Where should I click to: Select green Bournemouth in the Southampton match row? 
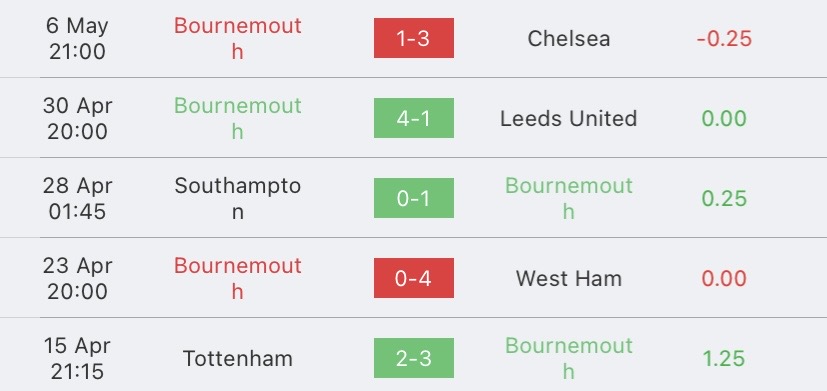coord(569,198)
